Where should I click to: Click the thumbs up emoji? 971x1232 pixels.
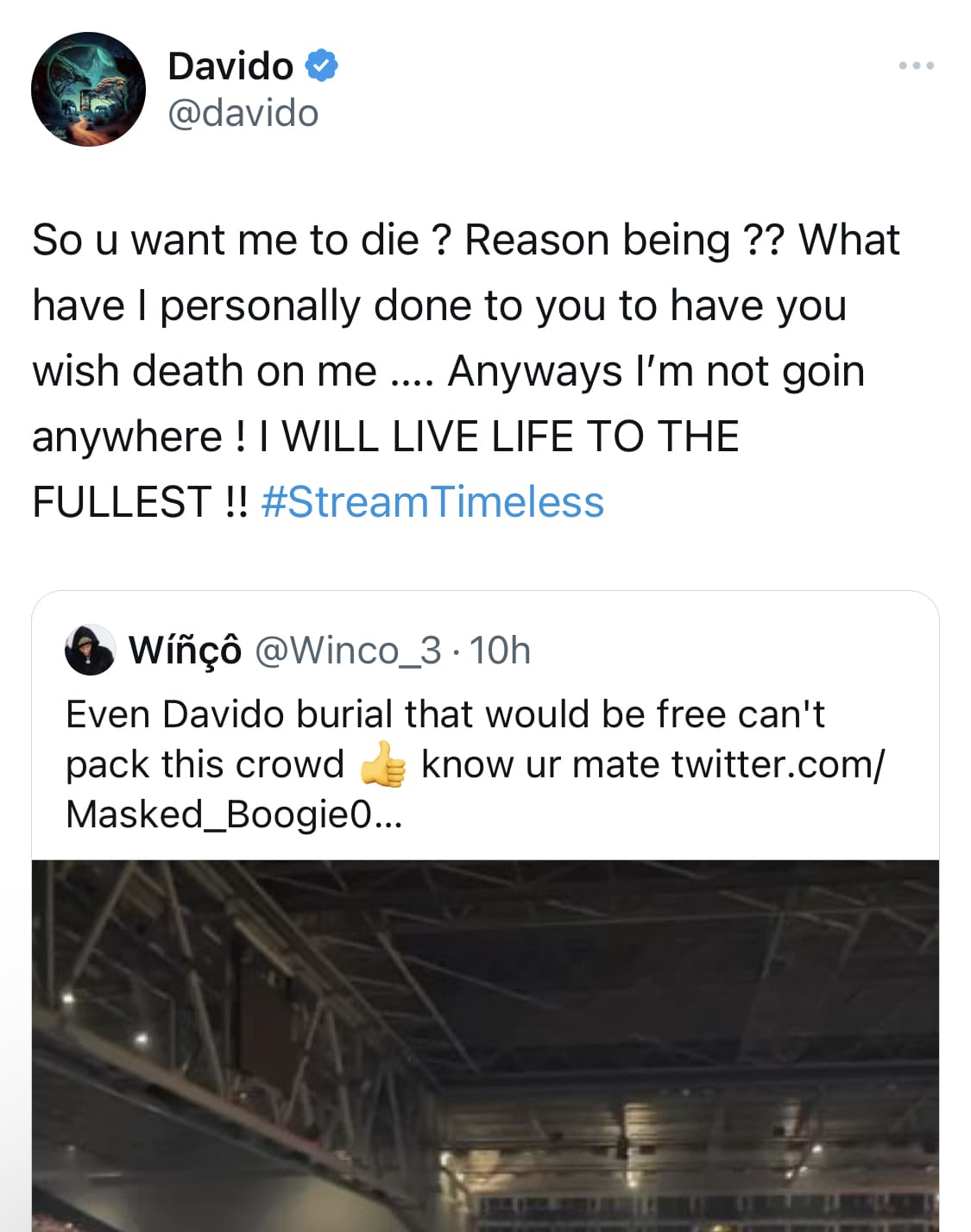(x=382, y=765)
